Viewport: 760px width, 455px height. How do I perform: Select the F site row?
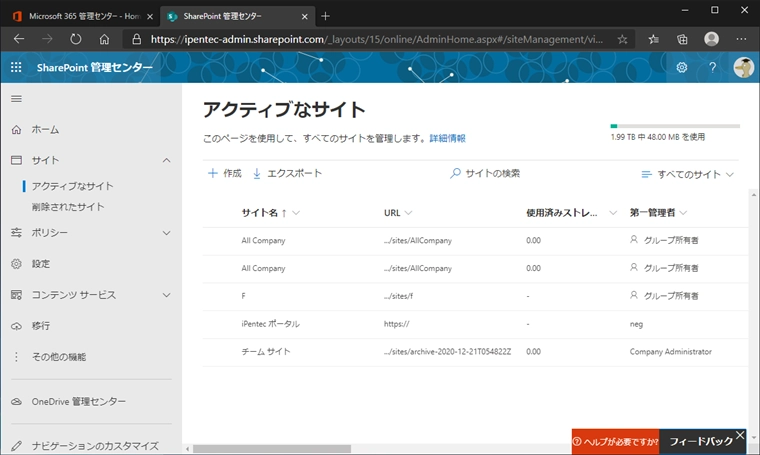(475, 296)
